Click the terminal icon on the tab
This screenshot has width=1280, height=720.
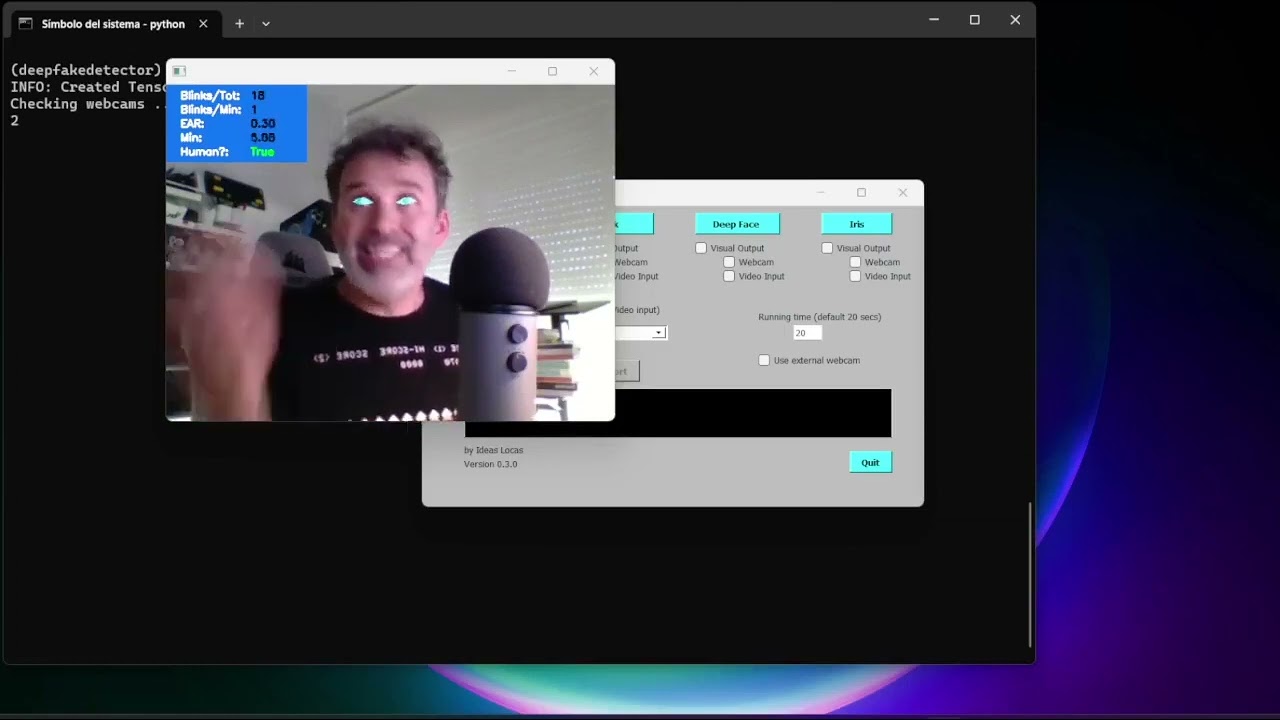[26, 23]
